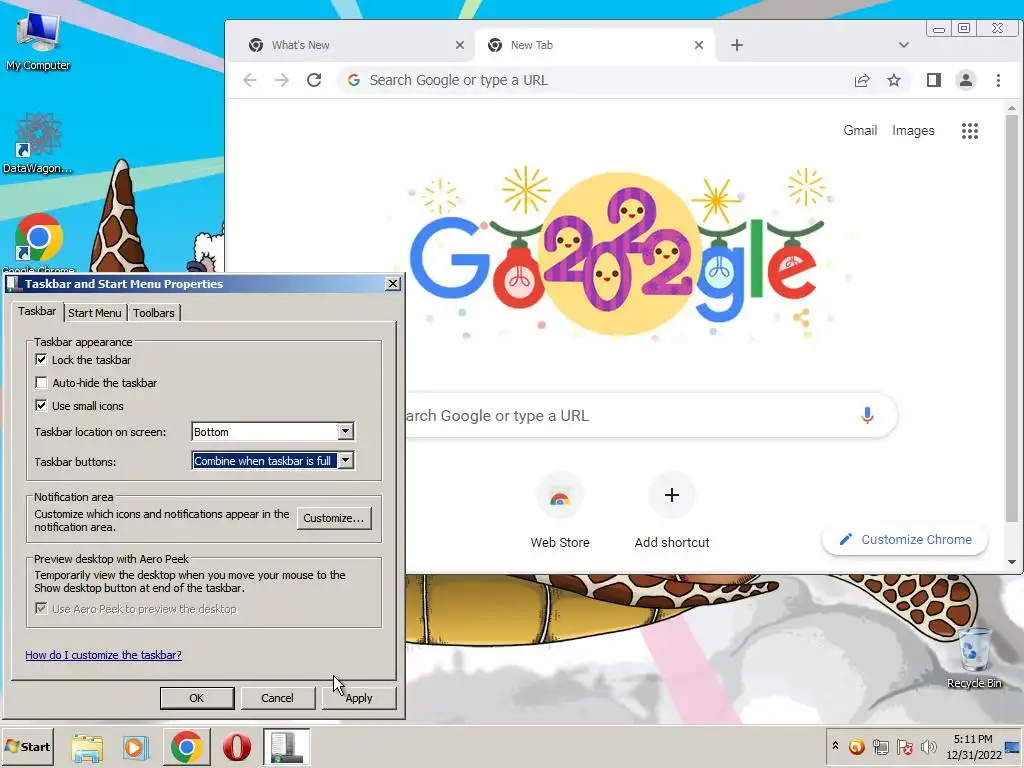Open Windows Explorer from taskbar
The width and height of the screenshot is (1024, 768).
[87, 747]
